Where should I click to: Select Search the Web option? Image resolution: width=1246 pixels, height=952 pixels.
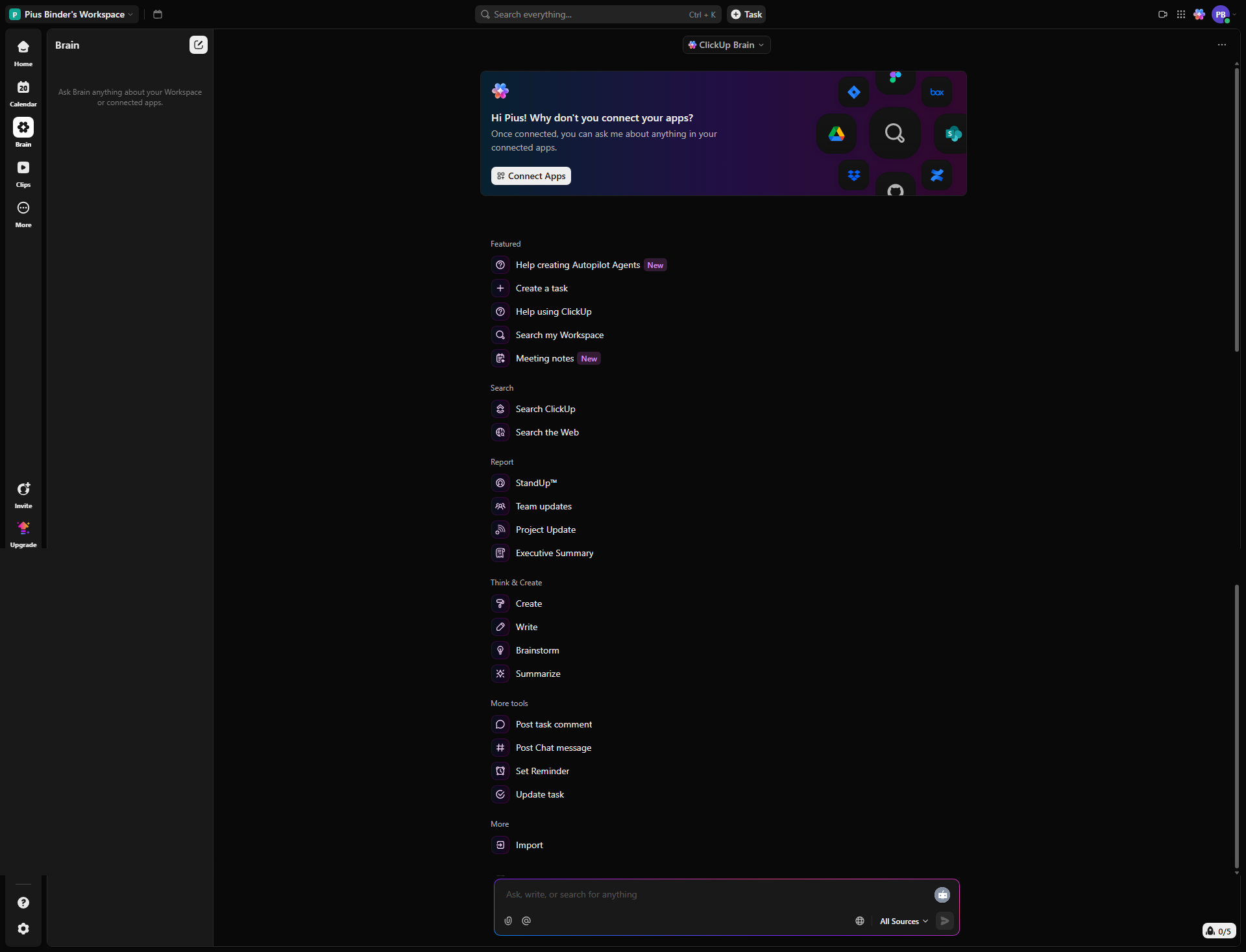coord(535,432)
